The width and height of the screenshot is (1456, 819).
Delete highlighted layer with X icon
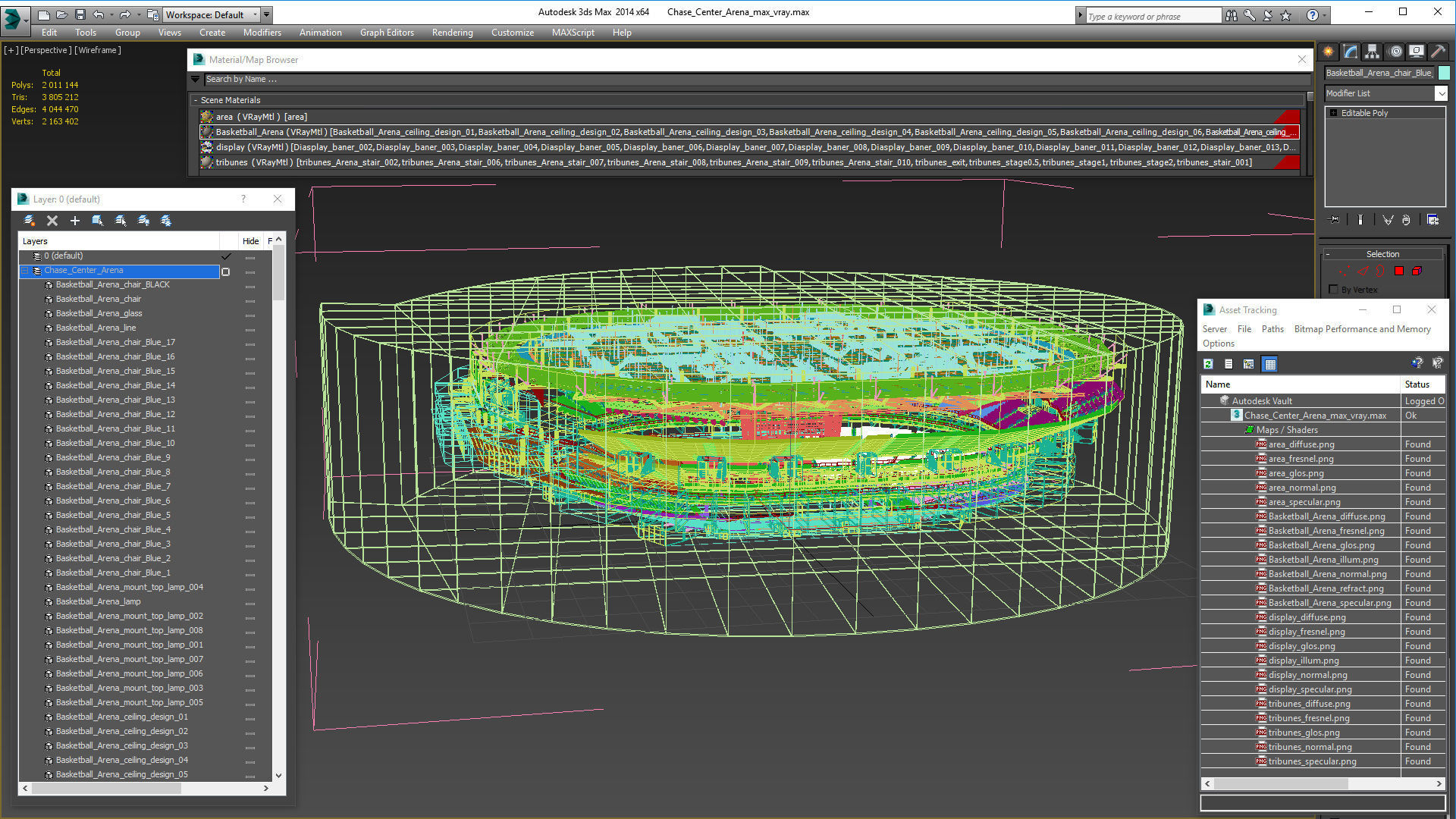(x=52, y=221)
